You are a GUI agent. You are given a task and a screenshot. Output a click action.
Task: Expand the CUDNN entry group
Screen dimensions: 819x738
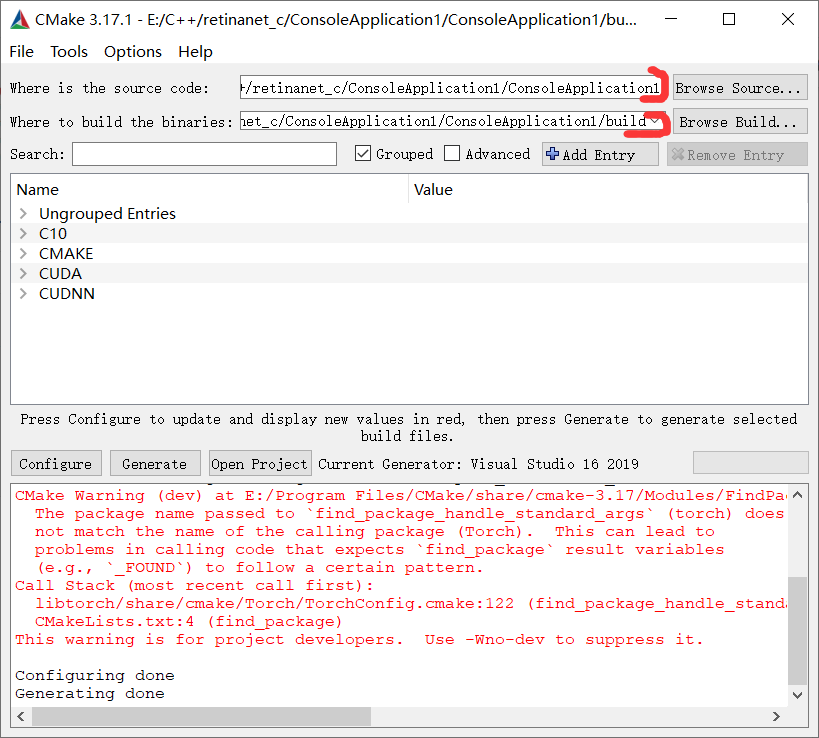coord(22,293)
